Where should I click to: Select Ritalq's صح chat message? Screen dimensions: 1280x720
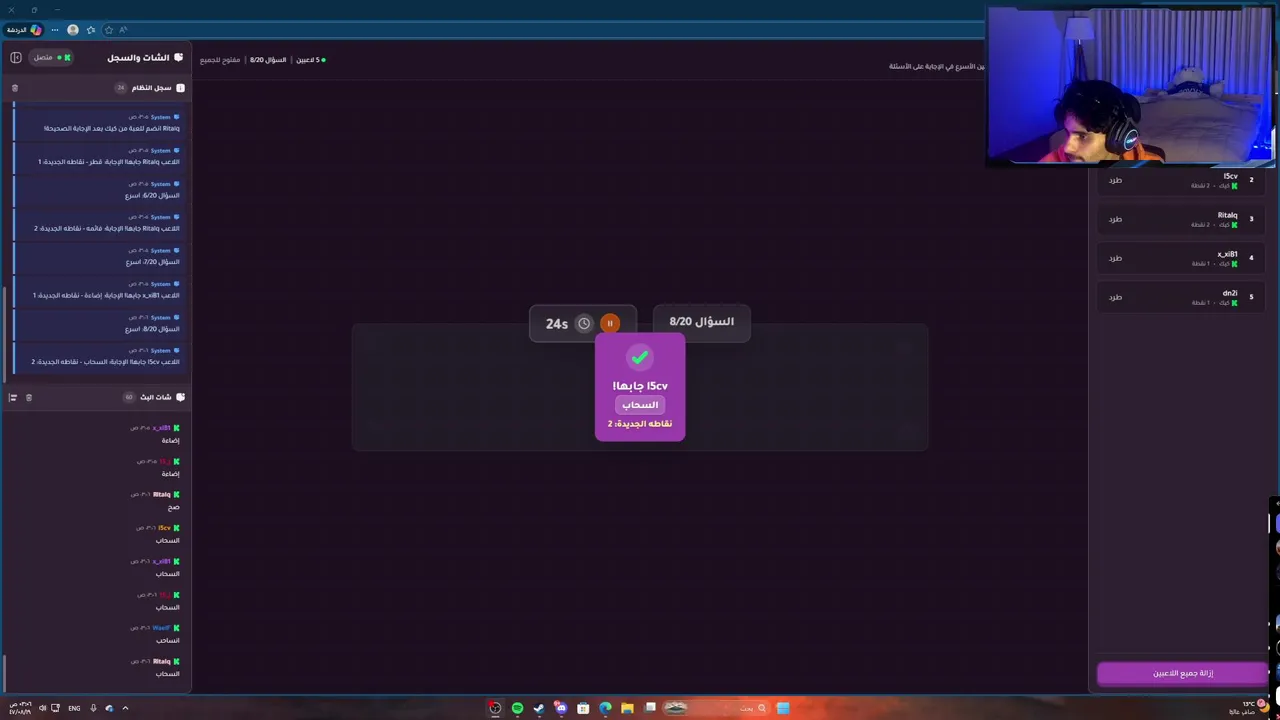click(x=175, y=507)
